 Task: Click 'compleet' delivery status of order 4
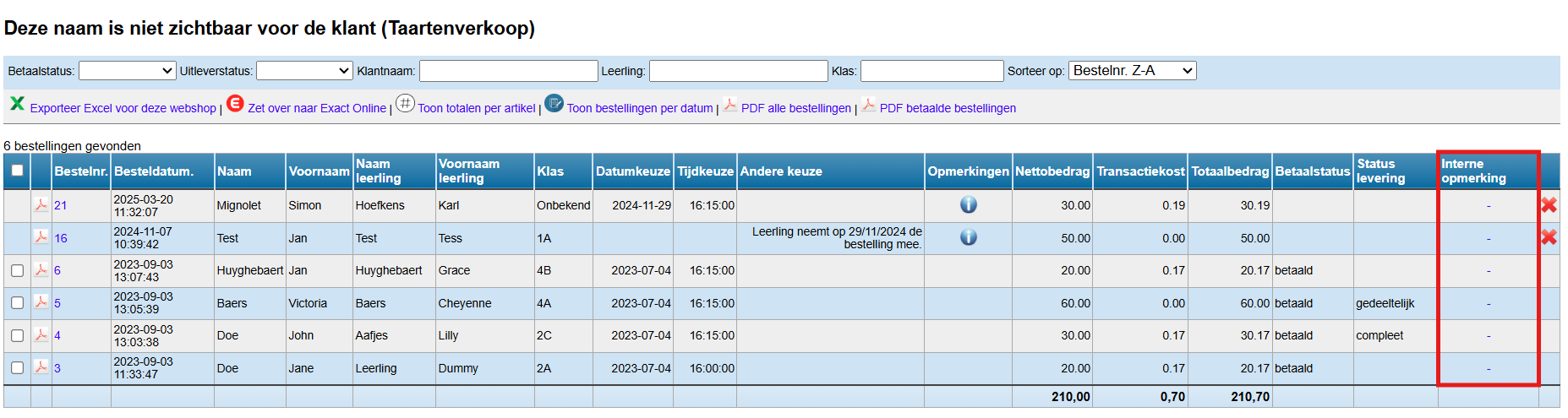pyautogui.click(x=1380, y=335)
